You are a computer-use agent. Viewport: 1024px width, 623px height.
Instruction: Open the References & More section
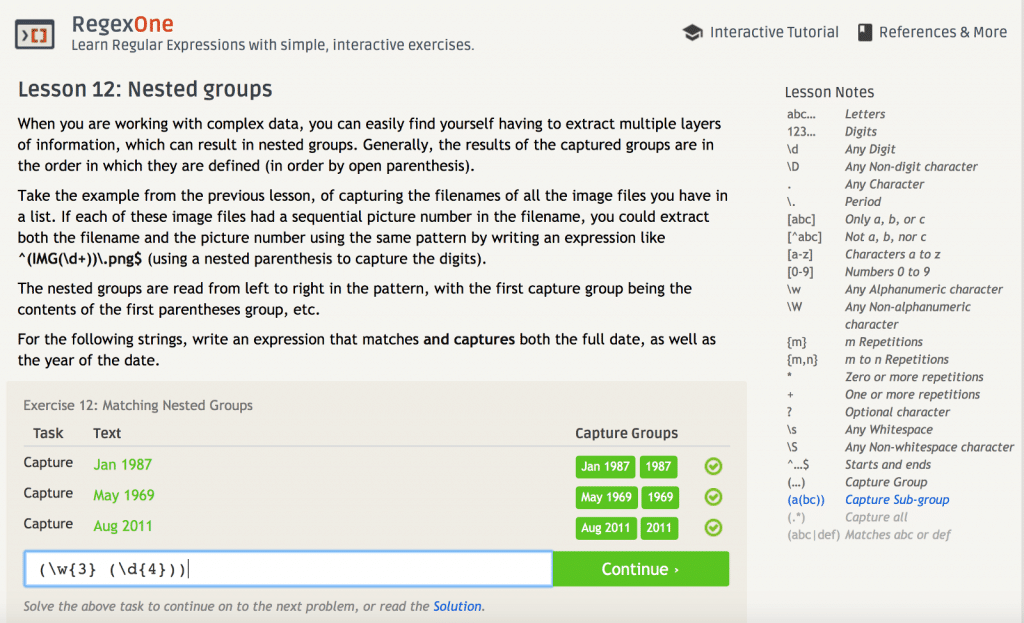click(943, 31)
